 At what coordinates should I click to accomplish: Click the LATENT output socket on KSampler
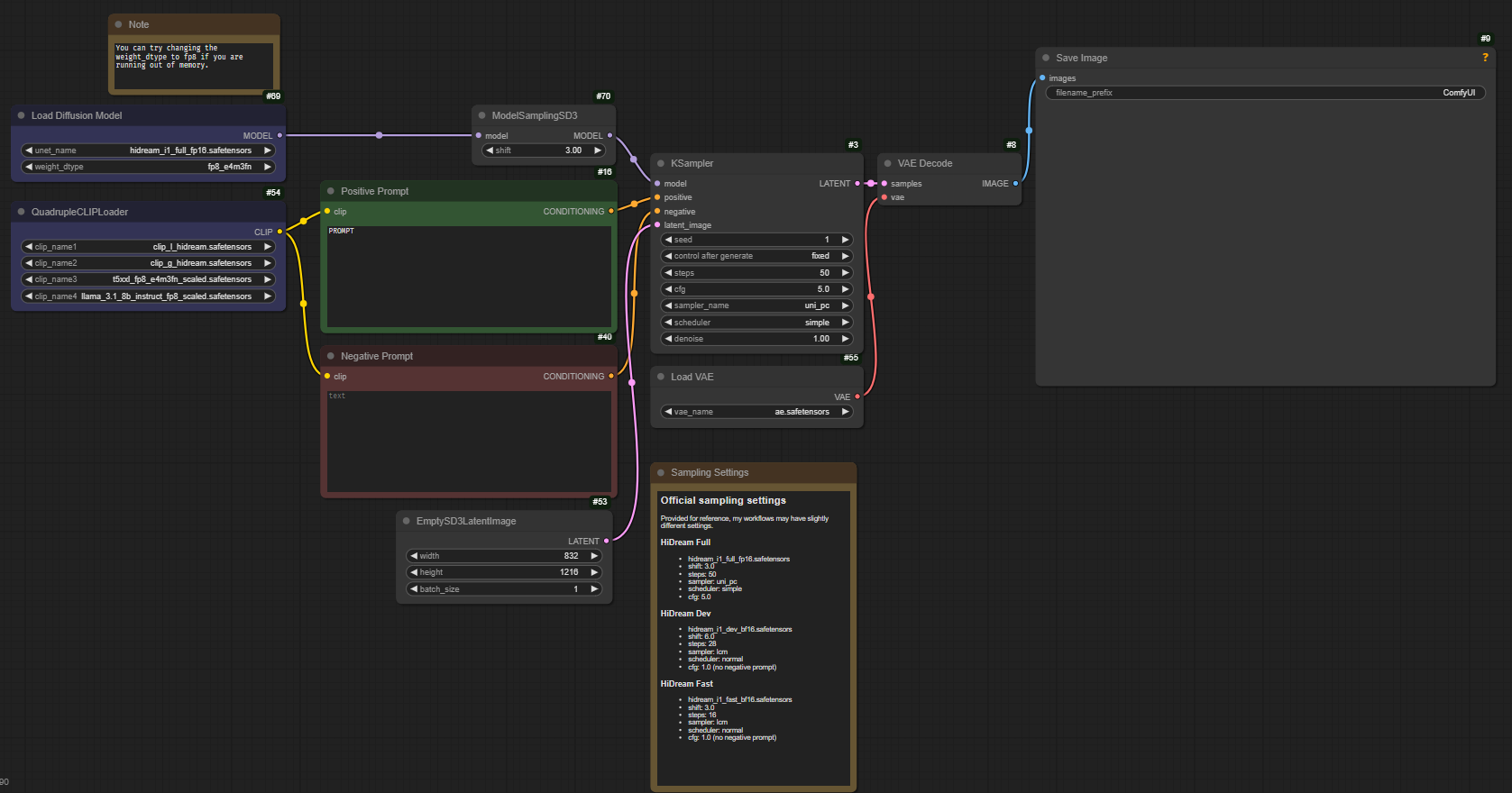[x=857, y=184]
